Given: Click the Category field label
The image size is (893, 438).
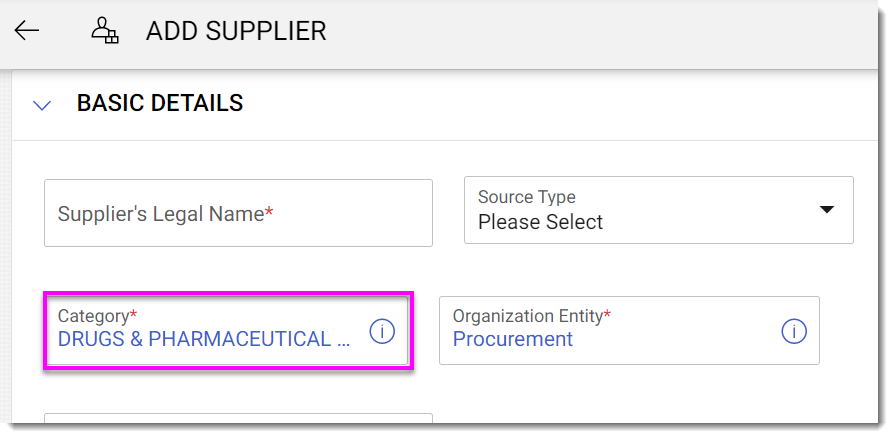Looking at the screenshot, I should coord(93,316).
